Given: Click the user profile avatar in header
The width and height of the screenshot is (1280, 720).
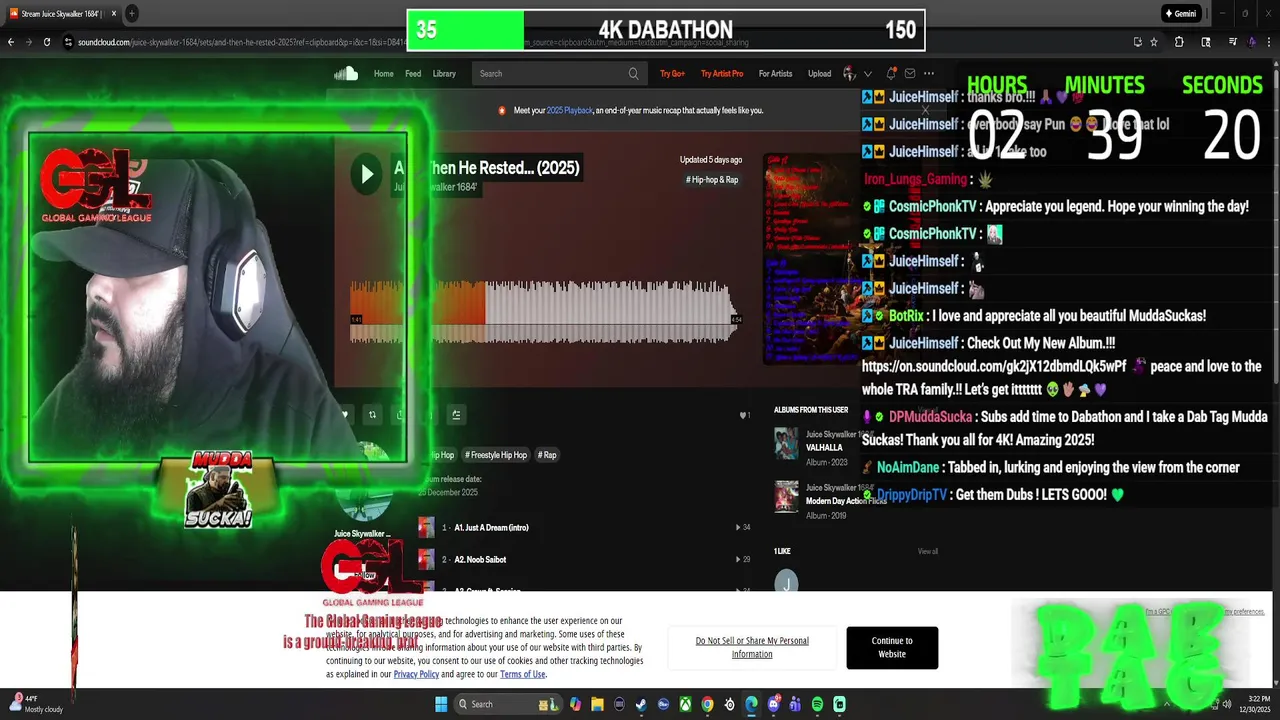Looking at the screenshot, I should (x=849, y=73).
